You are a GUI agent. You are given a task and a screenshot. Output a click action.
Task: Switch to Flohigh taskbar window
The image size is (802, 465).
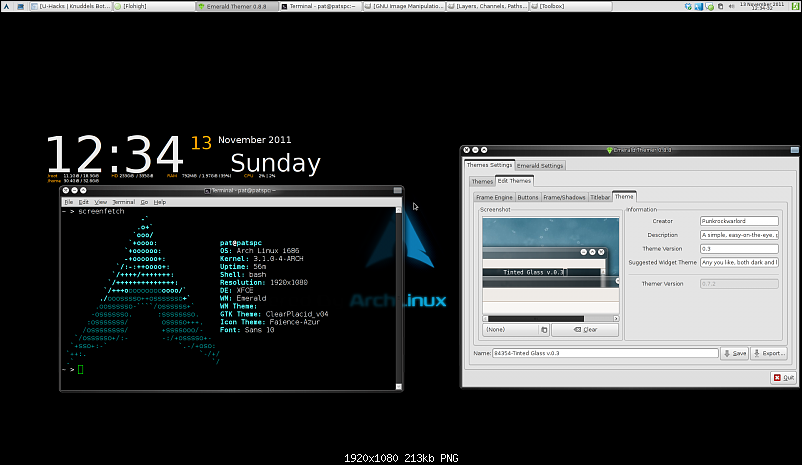tap(153, 6)
